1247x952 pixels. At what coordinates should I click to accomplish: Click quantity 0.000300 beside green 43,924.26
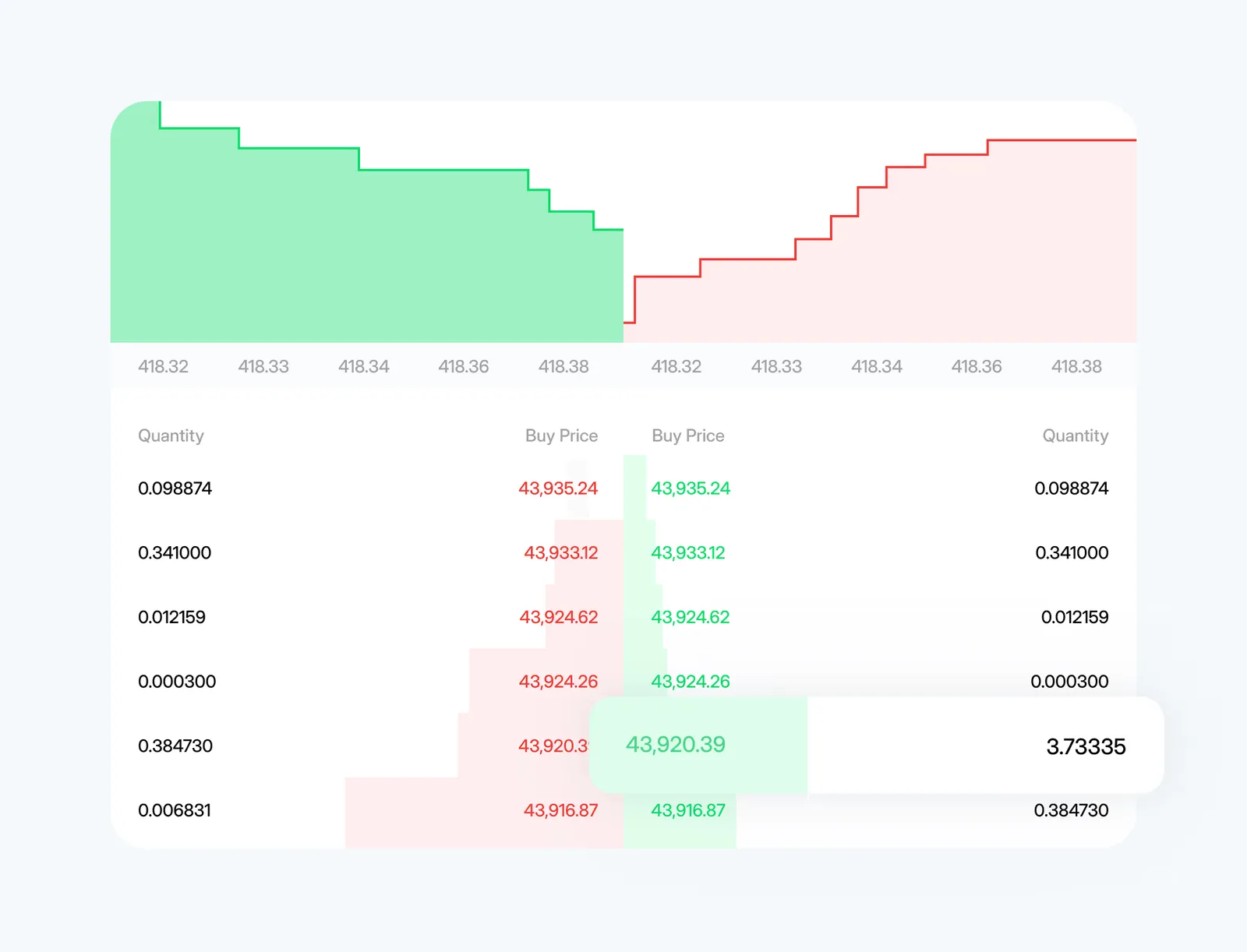(x=1069, y=682)
